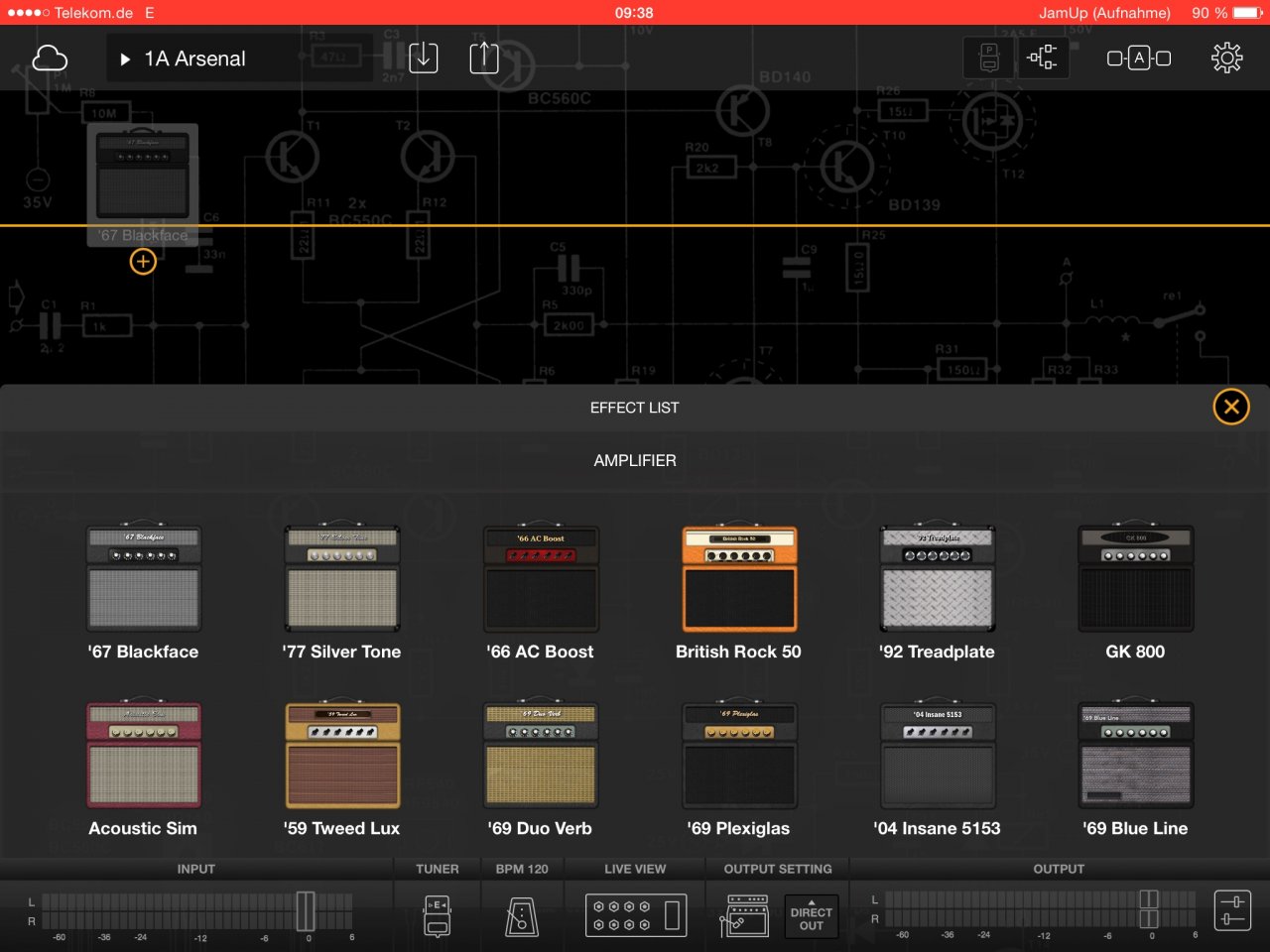Tap the TUNER label
Screen dimensions: 1270x952
pos(438,869)
